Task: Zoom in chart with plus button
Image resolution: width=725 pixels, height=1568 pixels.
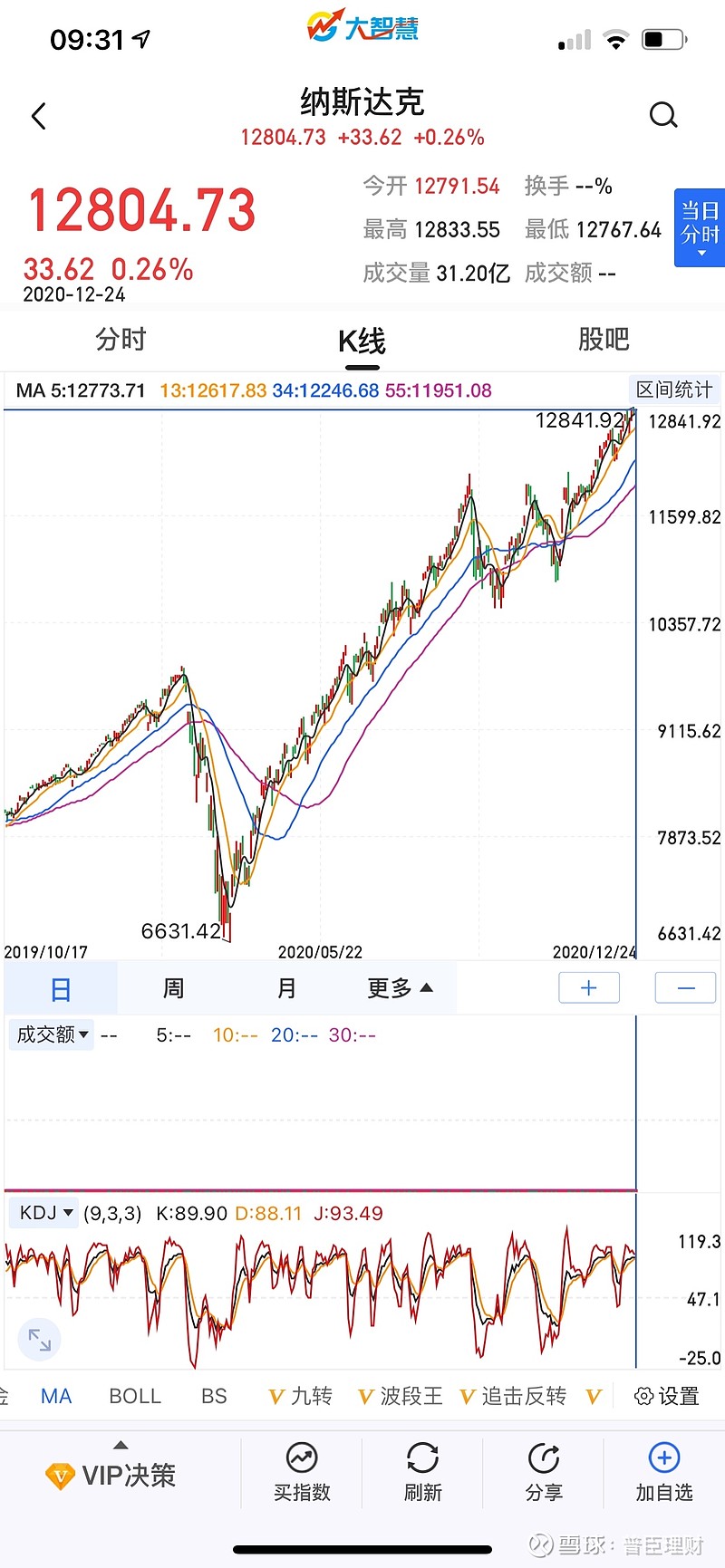Action: pos(589,987)
